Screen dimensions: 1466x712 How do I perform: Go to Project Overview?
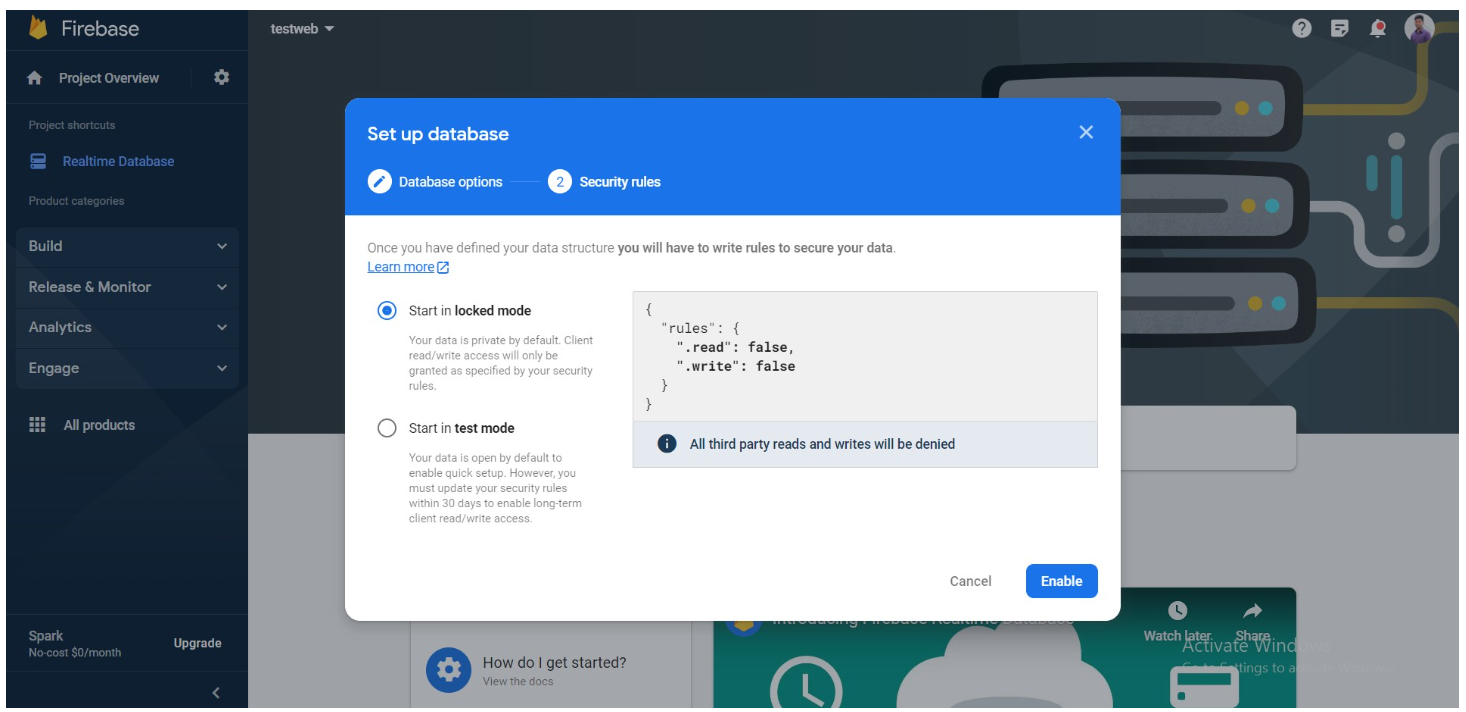coord(109,78)
